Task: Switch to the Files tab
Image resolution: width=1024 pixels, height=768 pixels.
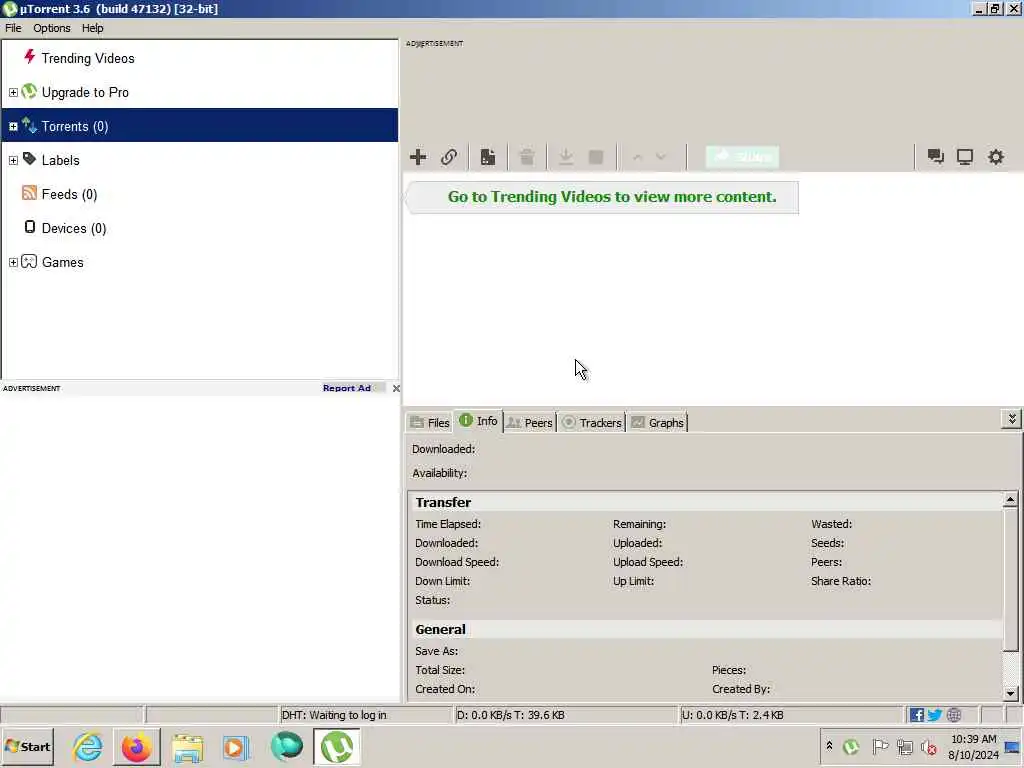Action: click(430, 423)
